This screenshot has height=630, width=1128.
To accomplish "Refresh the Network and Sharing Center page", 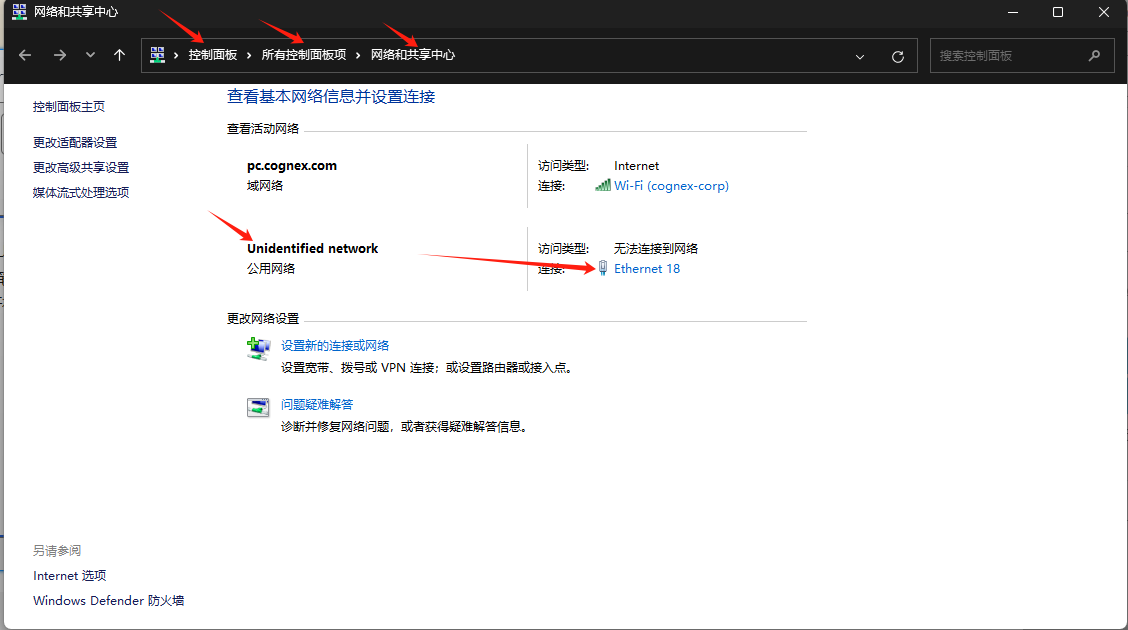I will (x=898, y=57).
